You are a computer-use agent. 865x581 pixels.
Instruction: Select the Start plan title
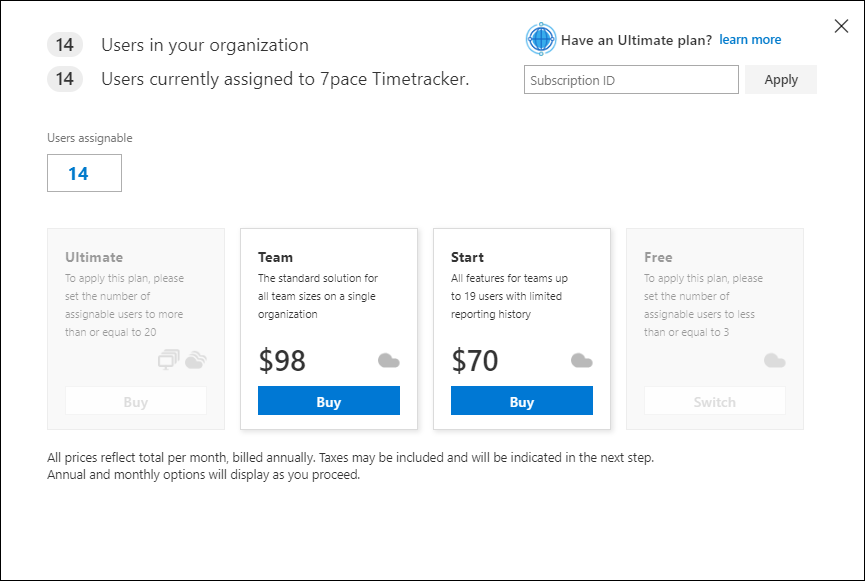tap(467, 257)
